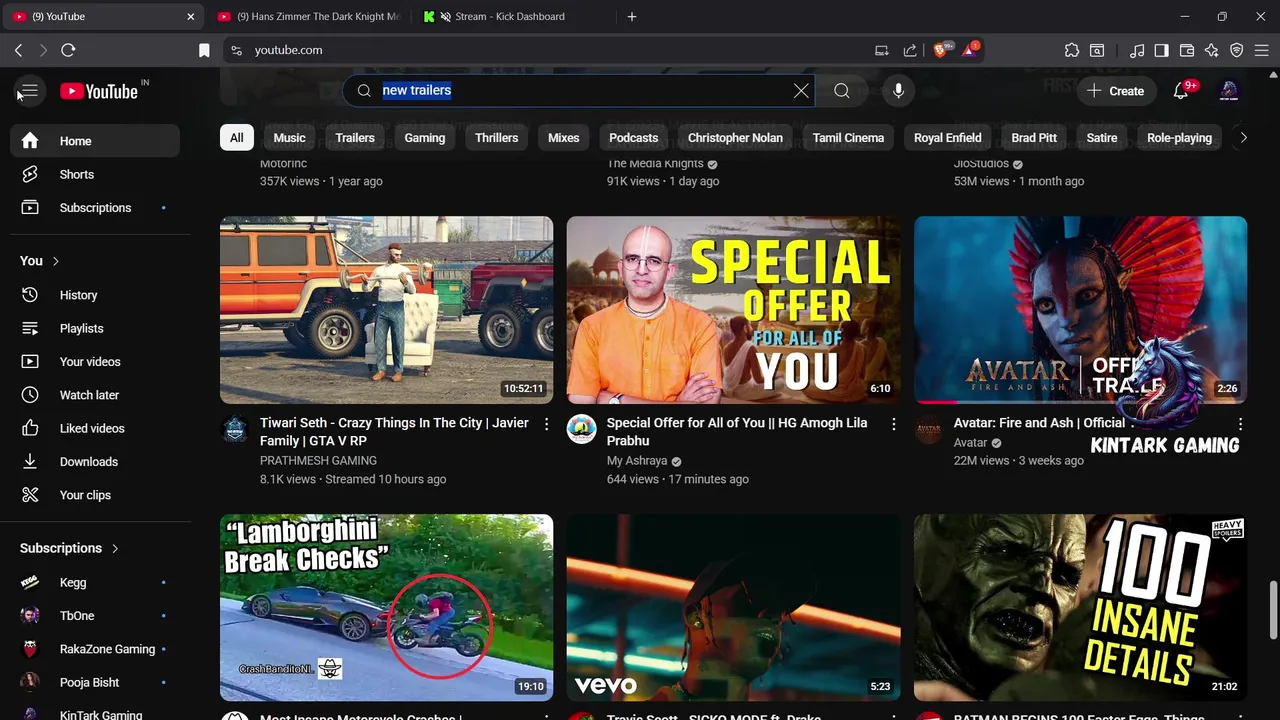Open Special Offer video thumbnail
This screenshot has width=1280, height=720.
coord(733,310)
